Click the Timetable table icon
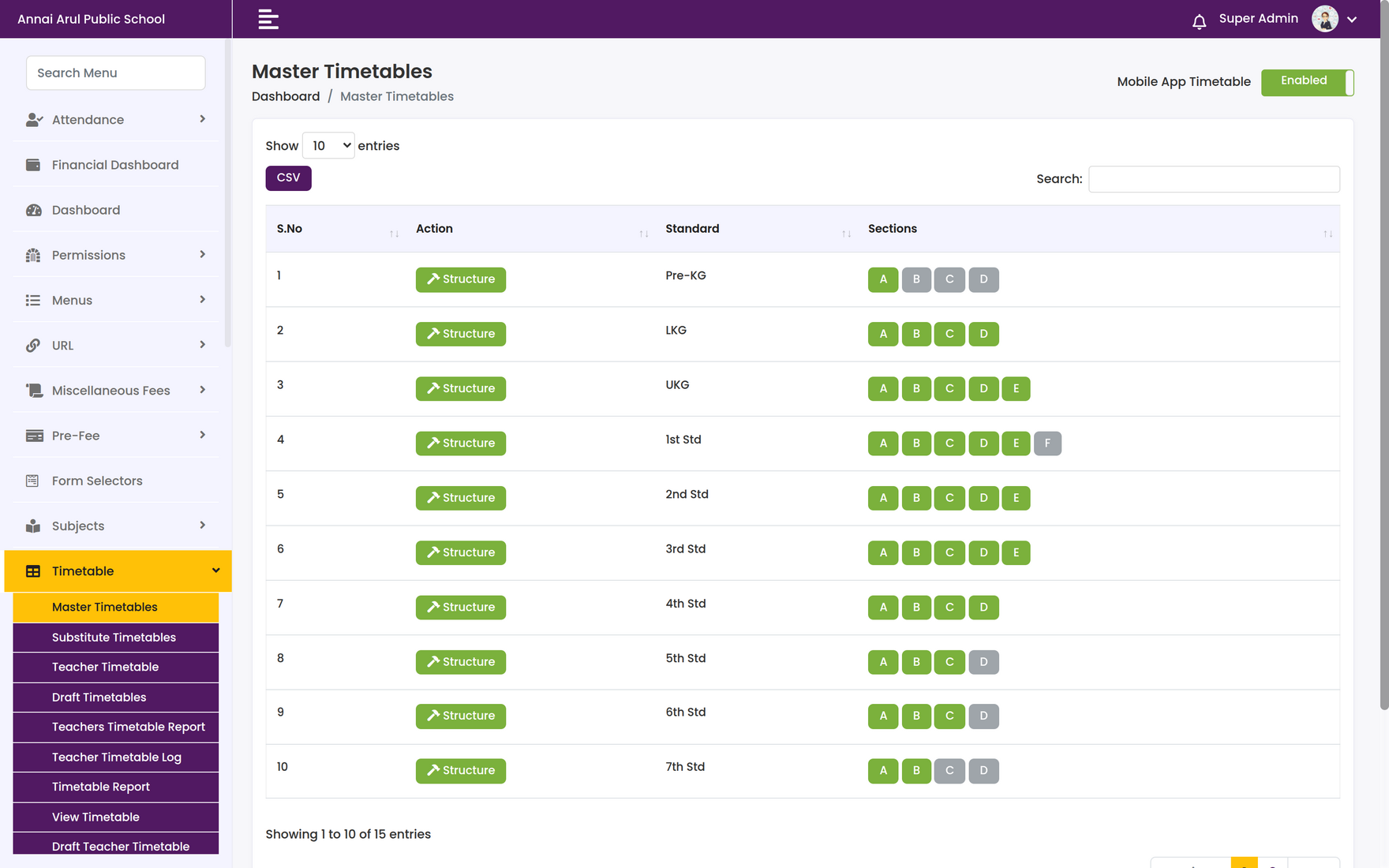Screen dimensions: 1389x868 (x=33, y=571)
